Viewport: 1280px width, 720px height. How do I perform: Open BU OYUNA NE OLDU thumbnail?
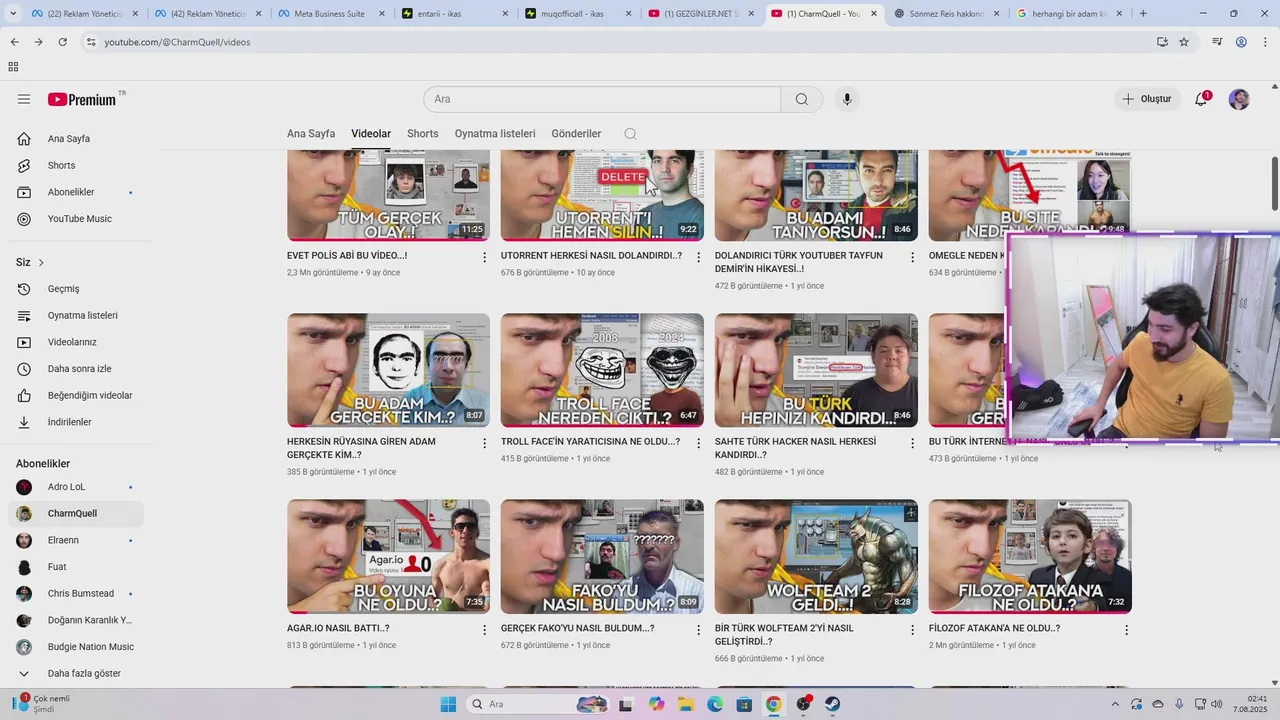tap(388, 557)
